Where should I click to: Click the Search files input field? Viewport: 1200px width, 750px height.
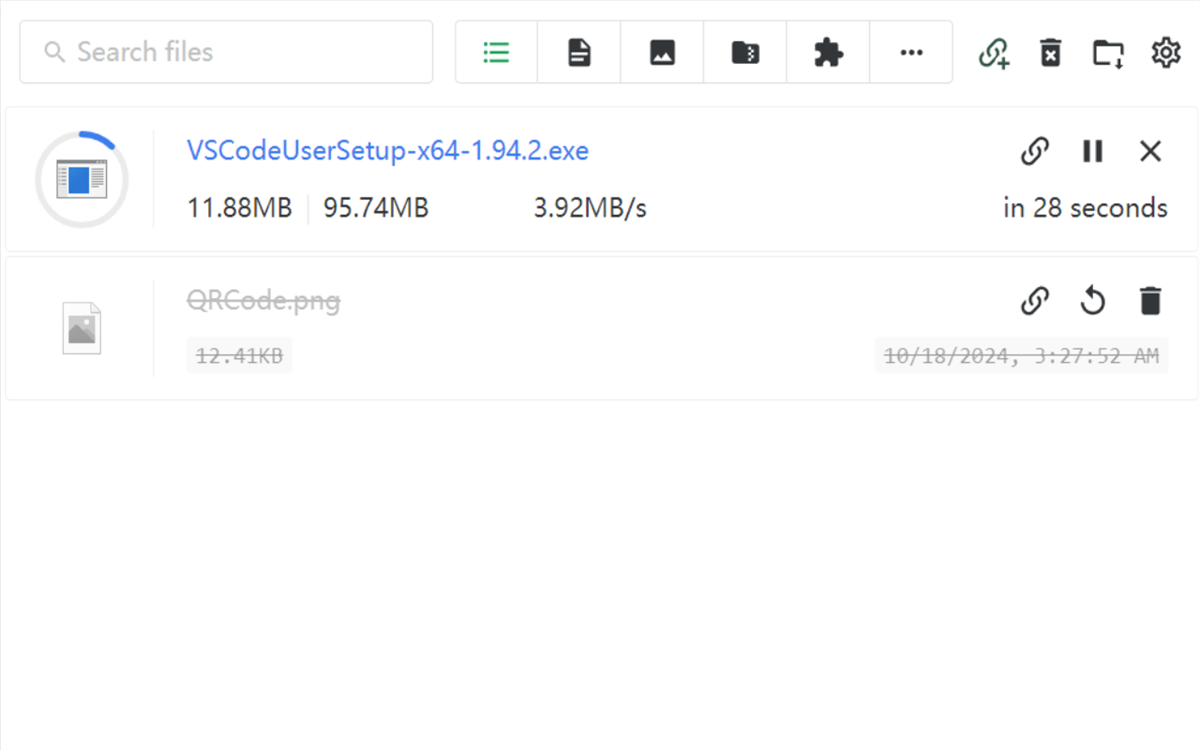[226, 52]
